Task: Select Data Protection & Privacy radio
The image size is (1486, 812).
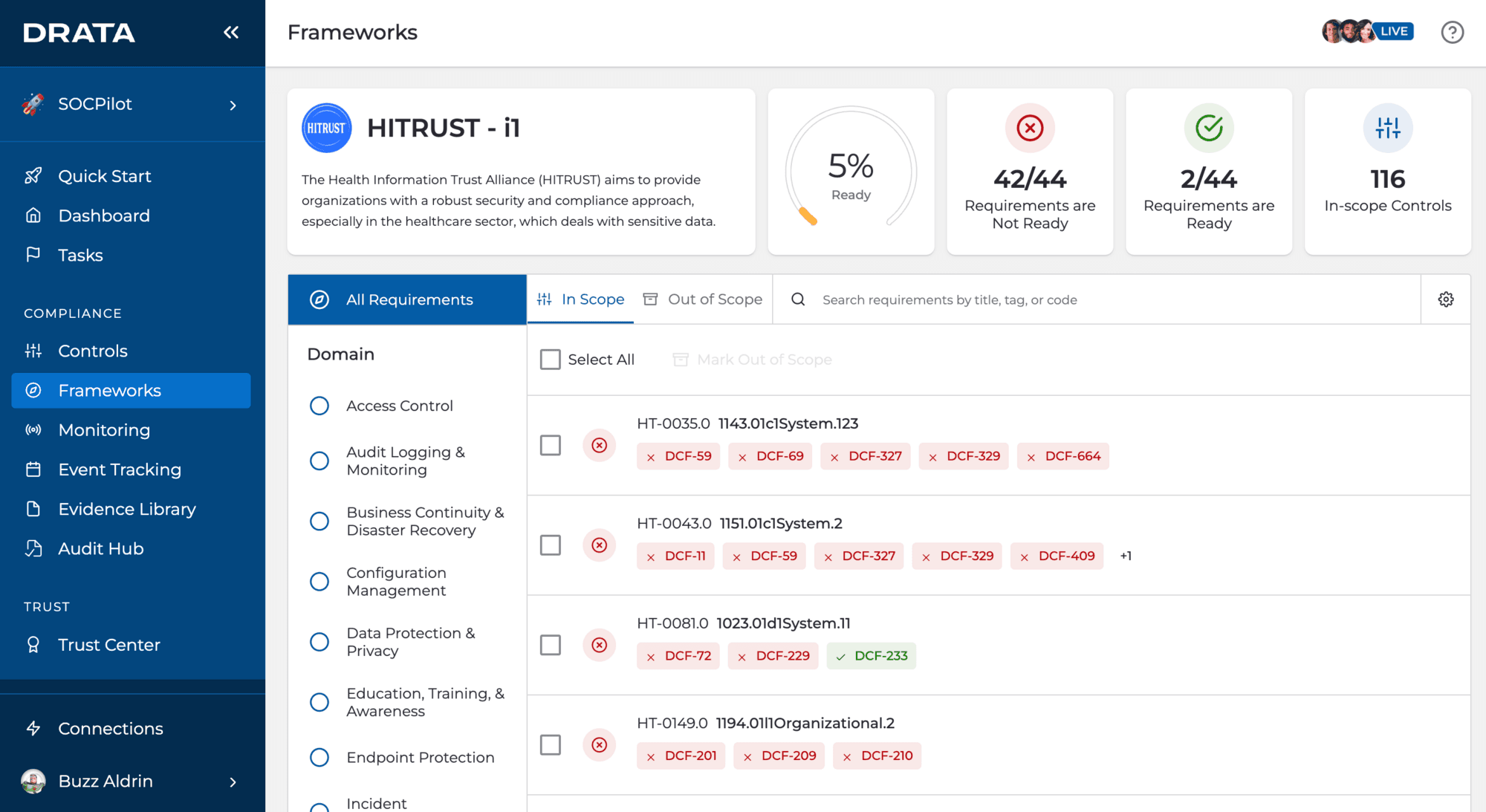Action: [319, 642]
